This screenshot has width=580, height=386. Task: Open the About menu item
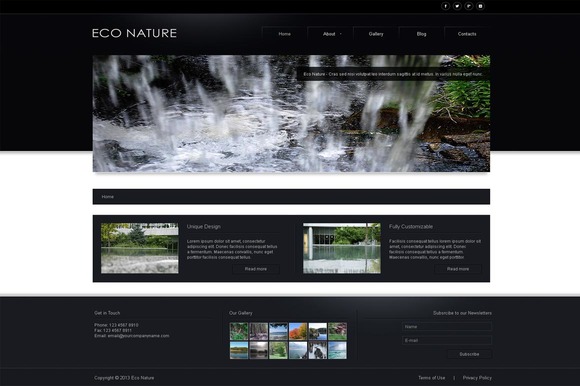click(x=329, y=34)
